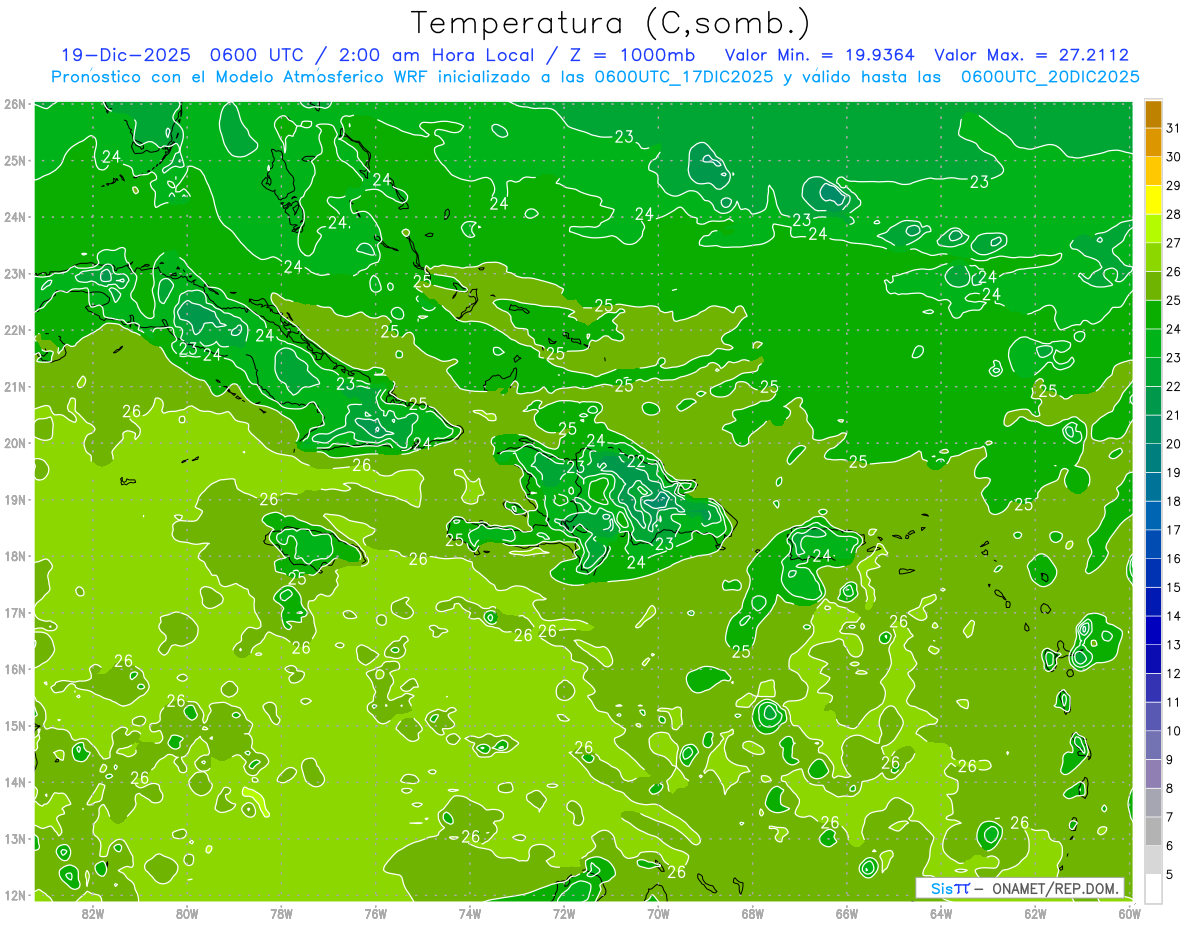Click the color scale label "19"
1200x927 pixels.
click(1174, 472)
